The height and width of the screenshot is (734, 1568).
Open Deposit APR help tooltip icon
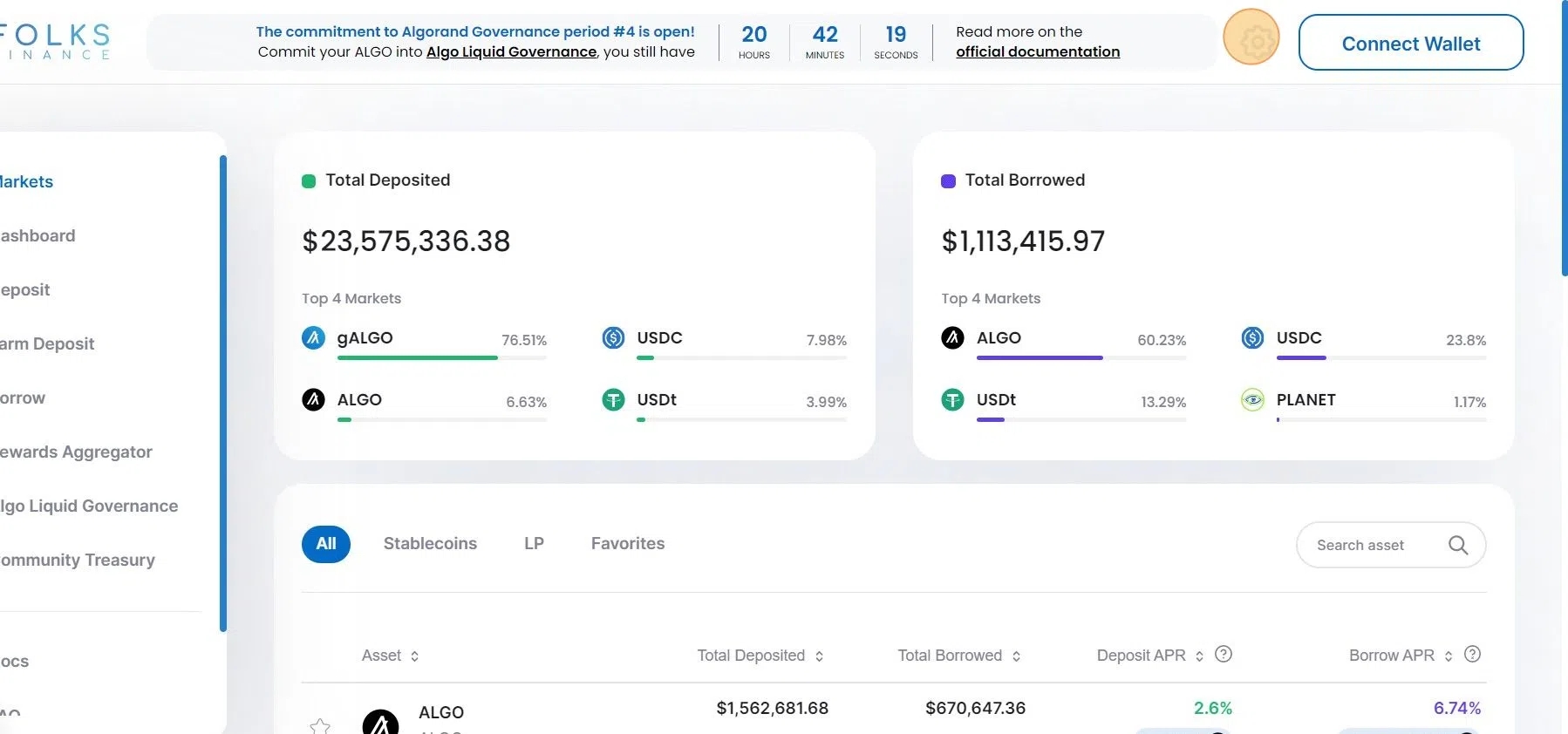pyautogui.click(x=1223, y=654)
